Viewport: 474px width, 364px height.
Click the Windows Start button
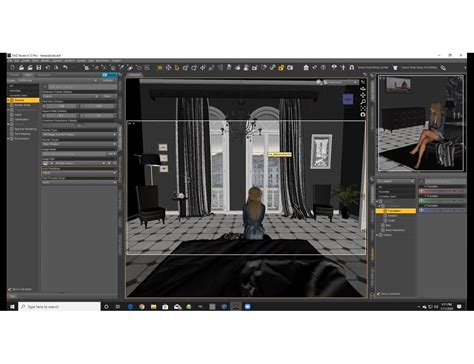[x=12, y=307]
